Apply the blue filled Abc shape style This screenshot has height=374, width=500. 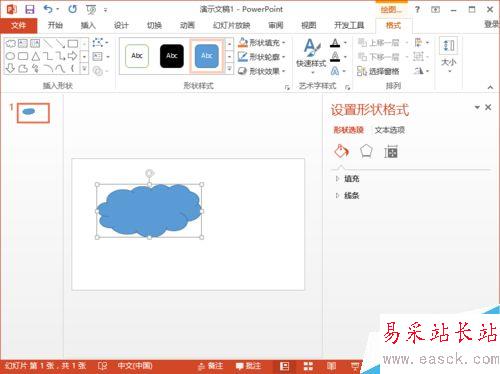pos(207,56)
